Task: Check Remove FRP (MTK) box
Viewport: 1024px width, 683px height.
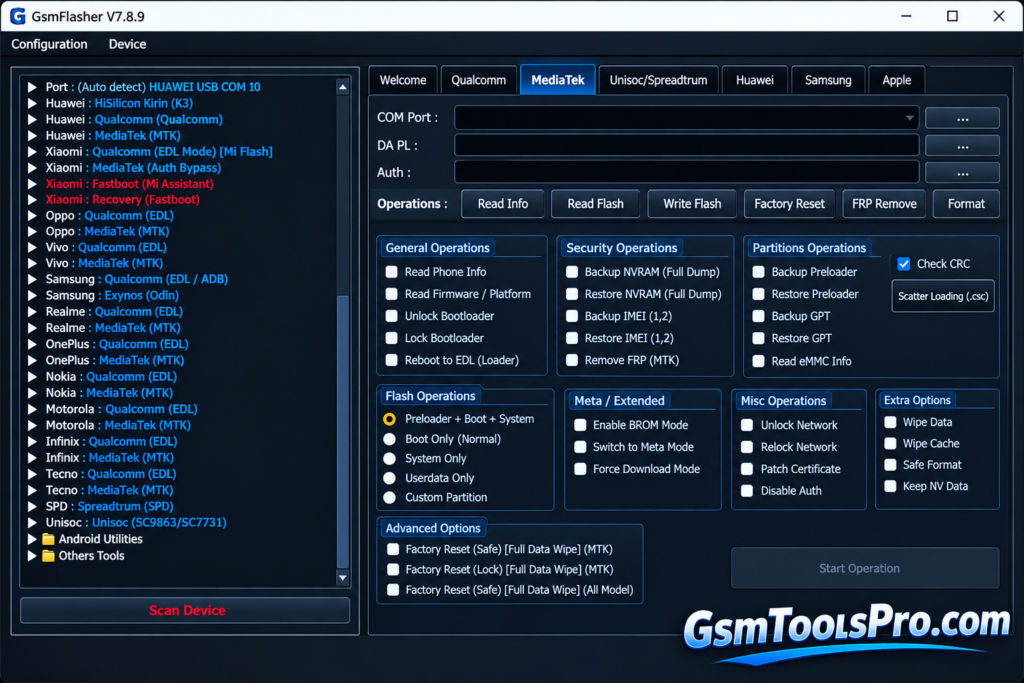Action: (x=572, y=360)
